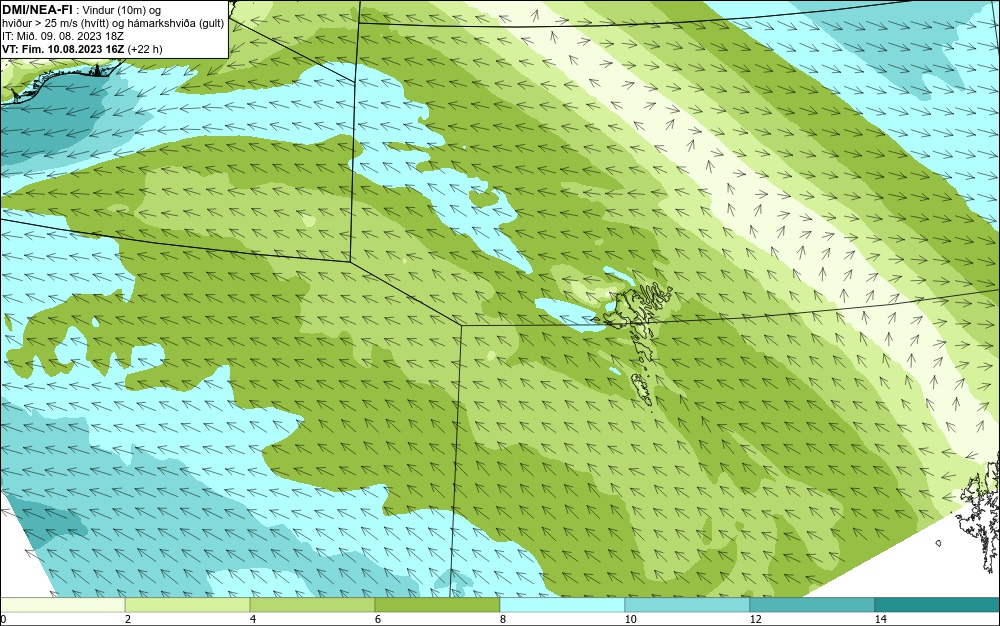This screenshot has width=1000, height=626.
Task: Click the 12–14 m/s teal legend swatch
Action: pos(812,605)
